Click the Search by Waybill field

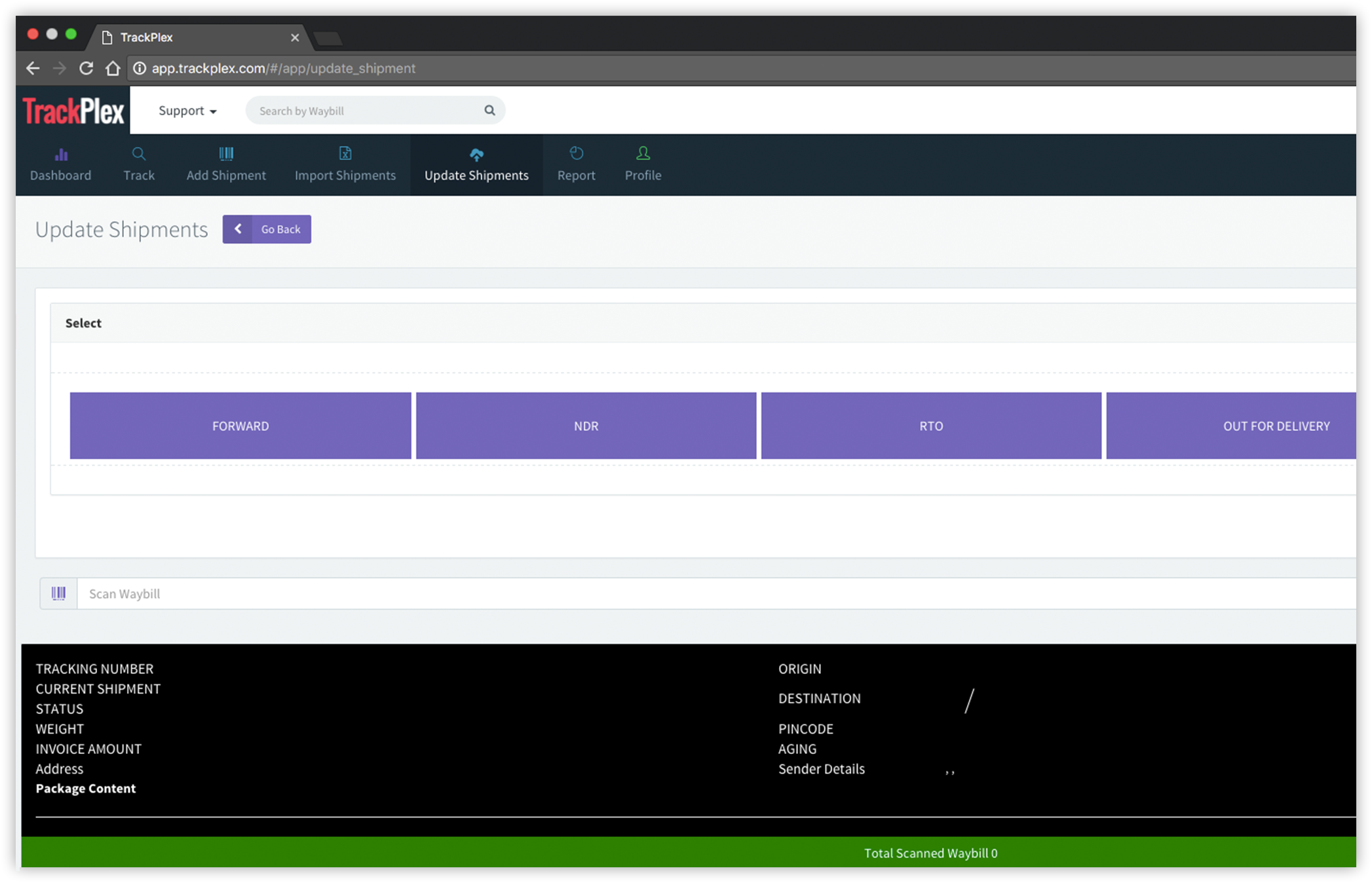pos(367,111)
